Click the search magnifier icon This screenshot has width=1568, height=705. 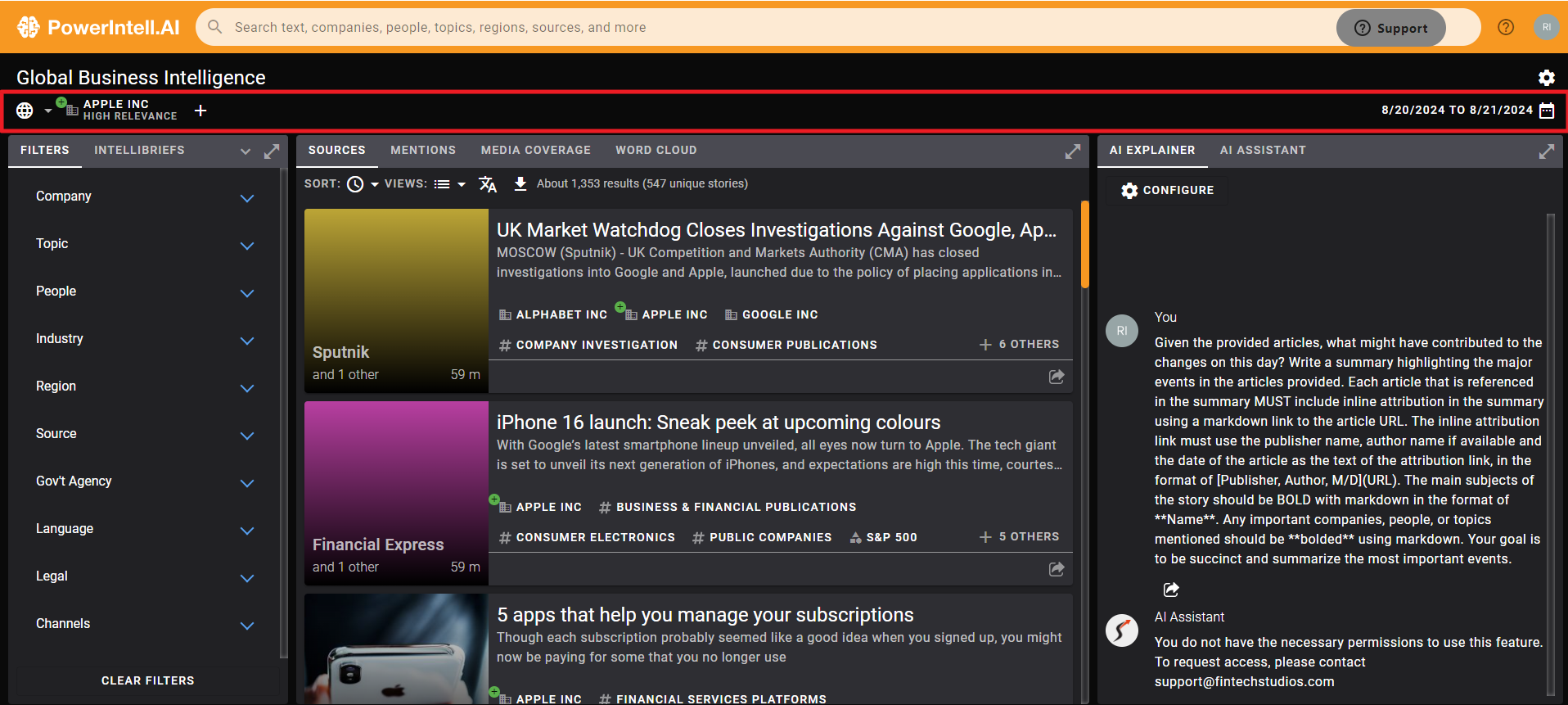click(215, 27)
